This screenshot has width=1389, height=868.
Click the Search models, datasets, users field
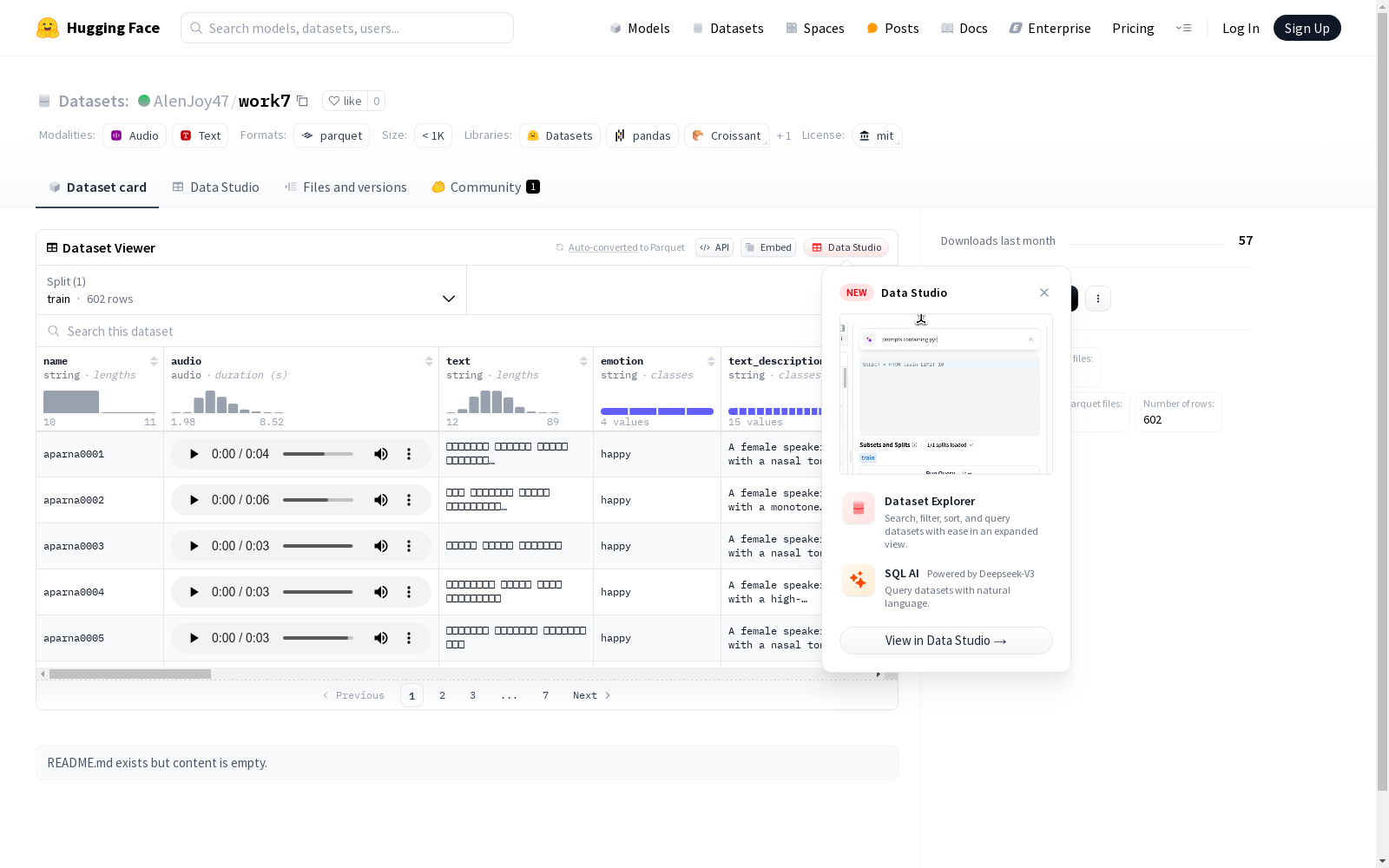point(347,28)
